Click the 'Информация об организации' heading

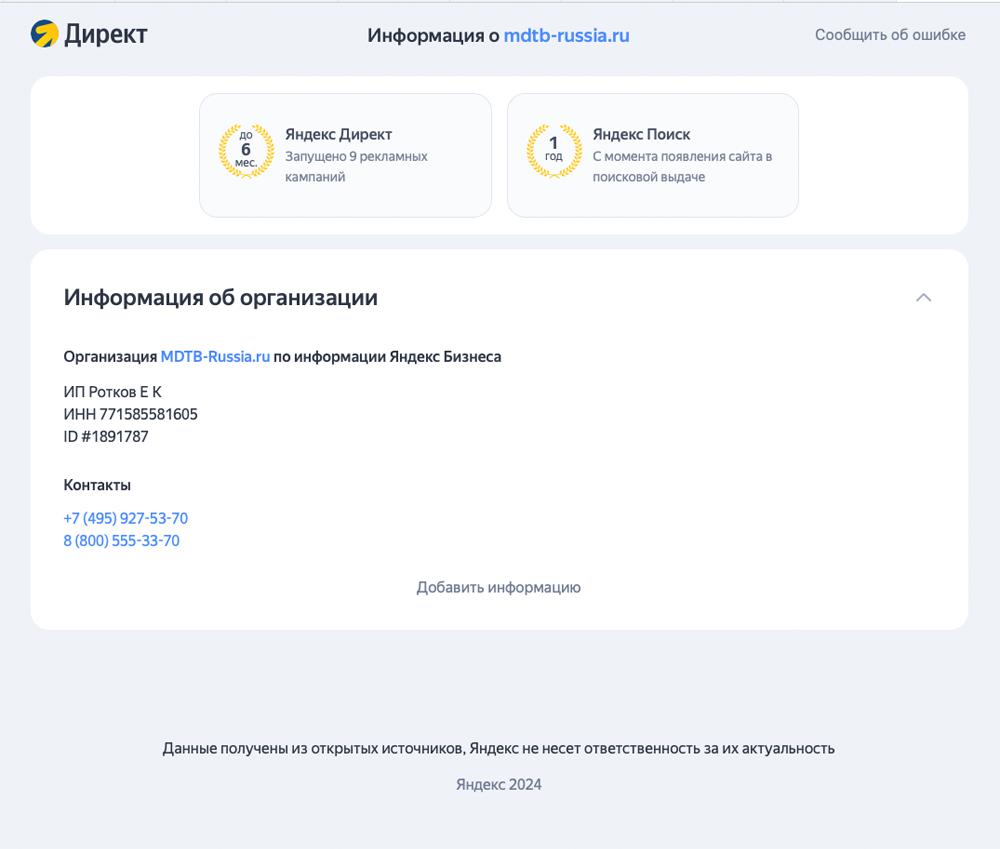220,298
